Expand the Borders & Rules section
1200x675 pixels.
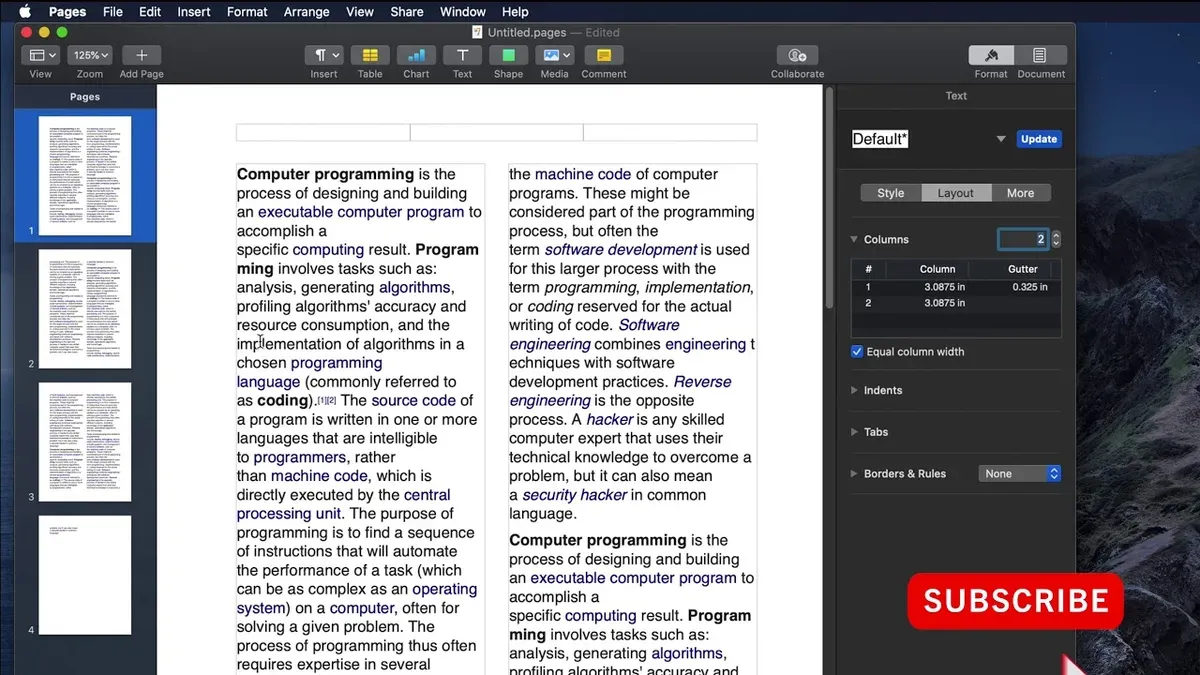click(854, 474)
